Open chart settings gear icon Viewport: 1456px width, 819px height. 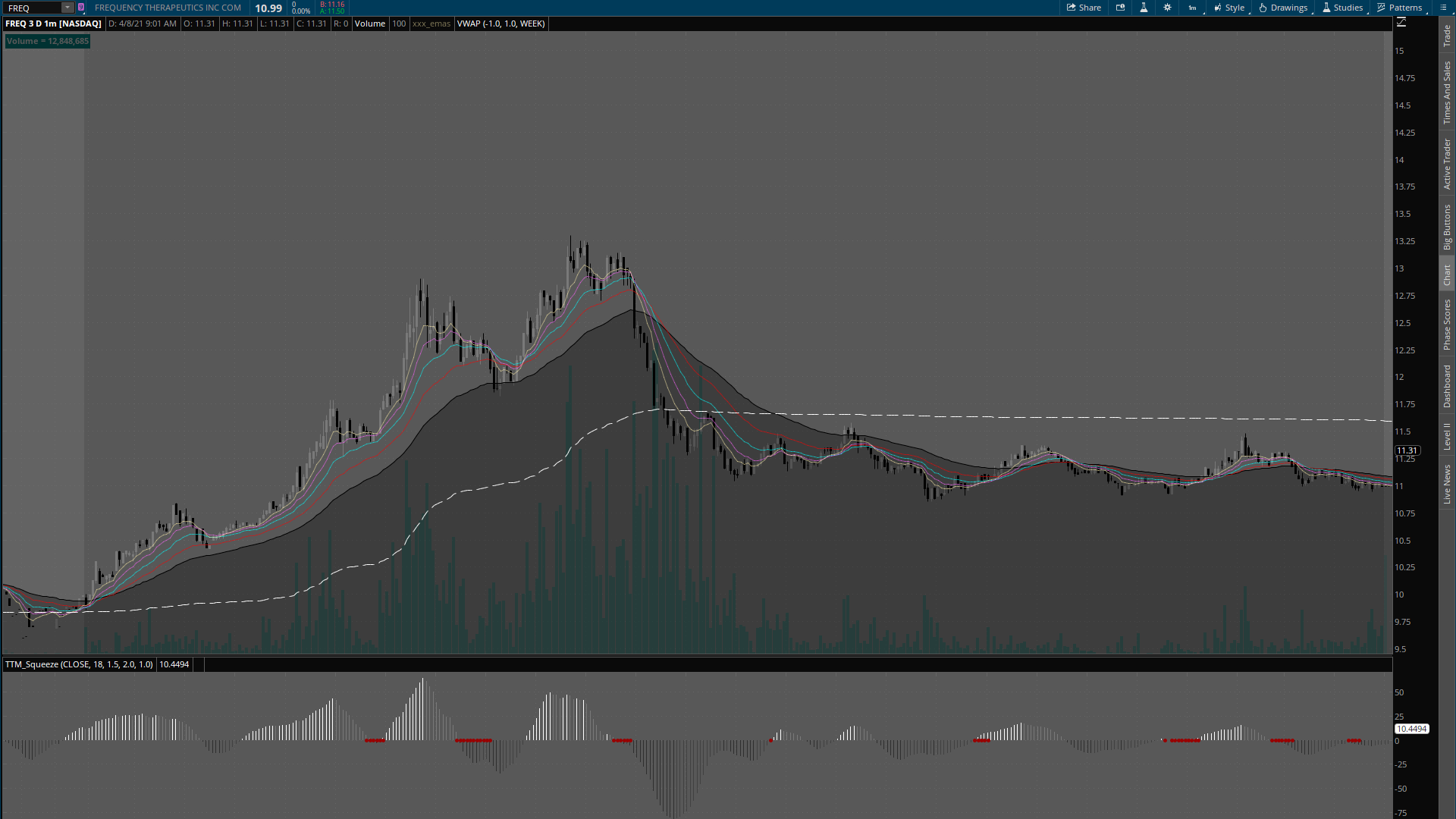click(x=1167, y=8)
